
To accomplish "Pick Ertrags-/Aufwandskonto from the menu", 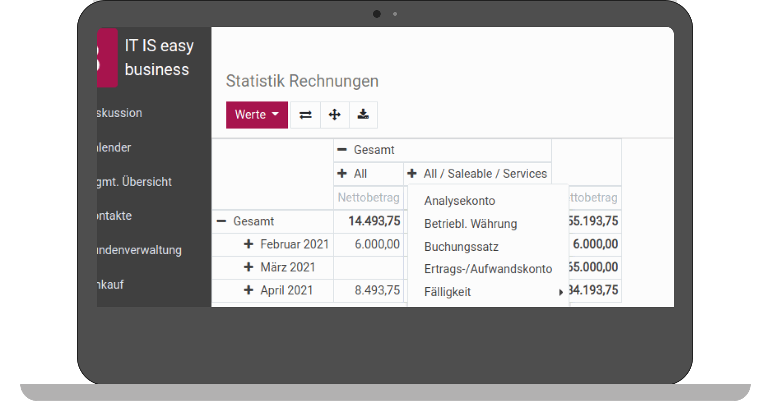I will [x=488, y=269].
